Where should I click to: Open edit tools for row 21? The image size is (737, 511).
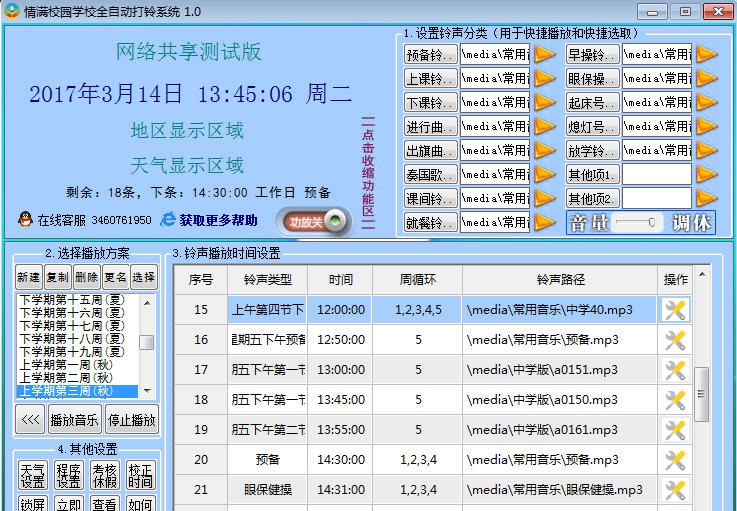pos(675,490)
